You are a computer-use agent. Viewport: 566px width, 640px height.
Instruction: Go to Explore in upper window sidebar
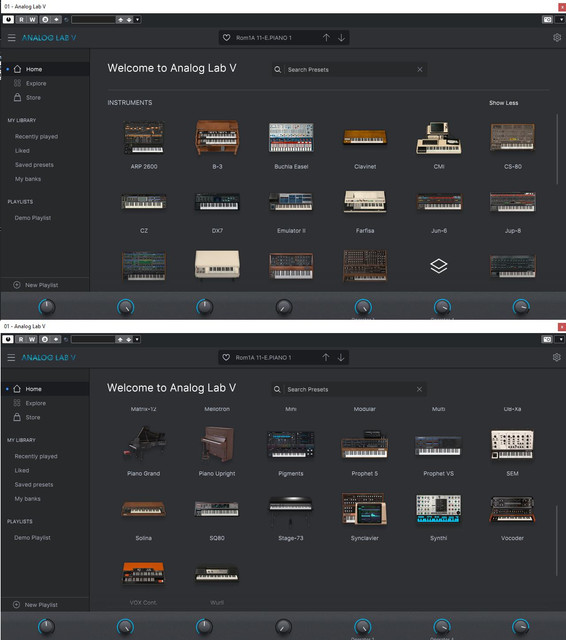click(x=36, y=83)
